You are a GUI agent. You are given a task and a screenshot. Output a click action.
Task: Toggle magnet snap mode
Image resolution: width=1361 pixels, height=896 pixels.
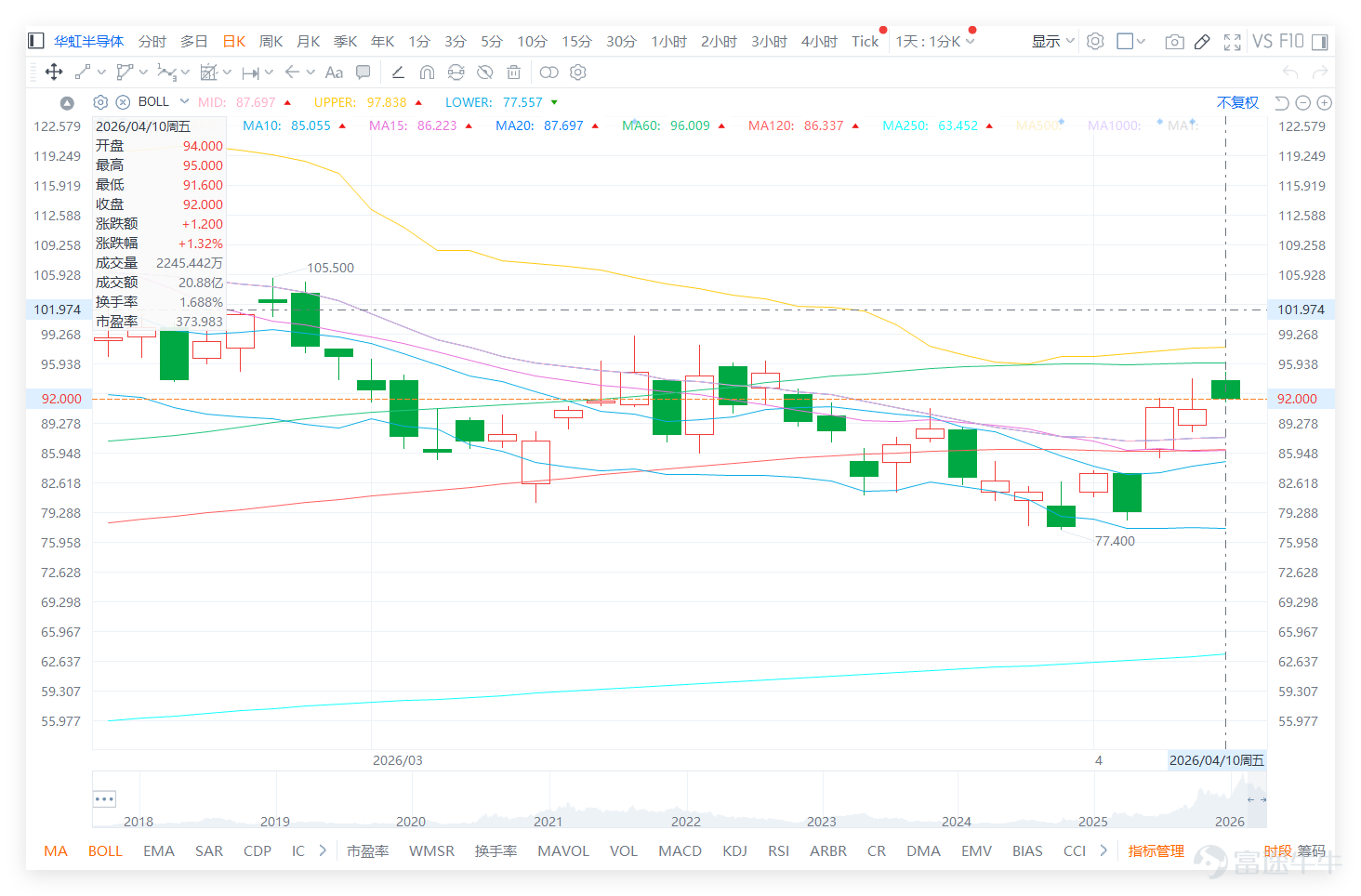(x=427, y=72)
